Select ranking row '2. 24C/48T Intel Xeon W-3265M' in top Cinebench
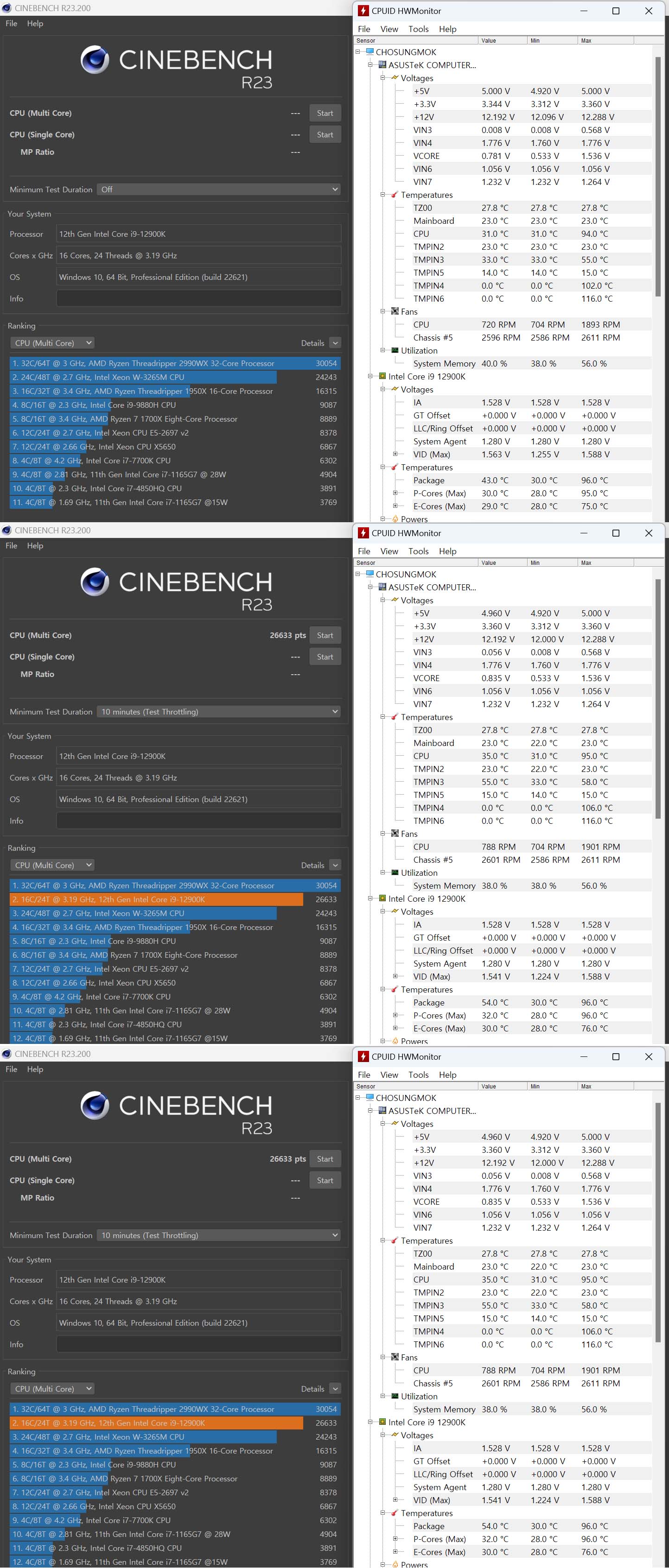Viewport: 669px width, 1568px height. tap(175, 377)
